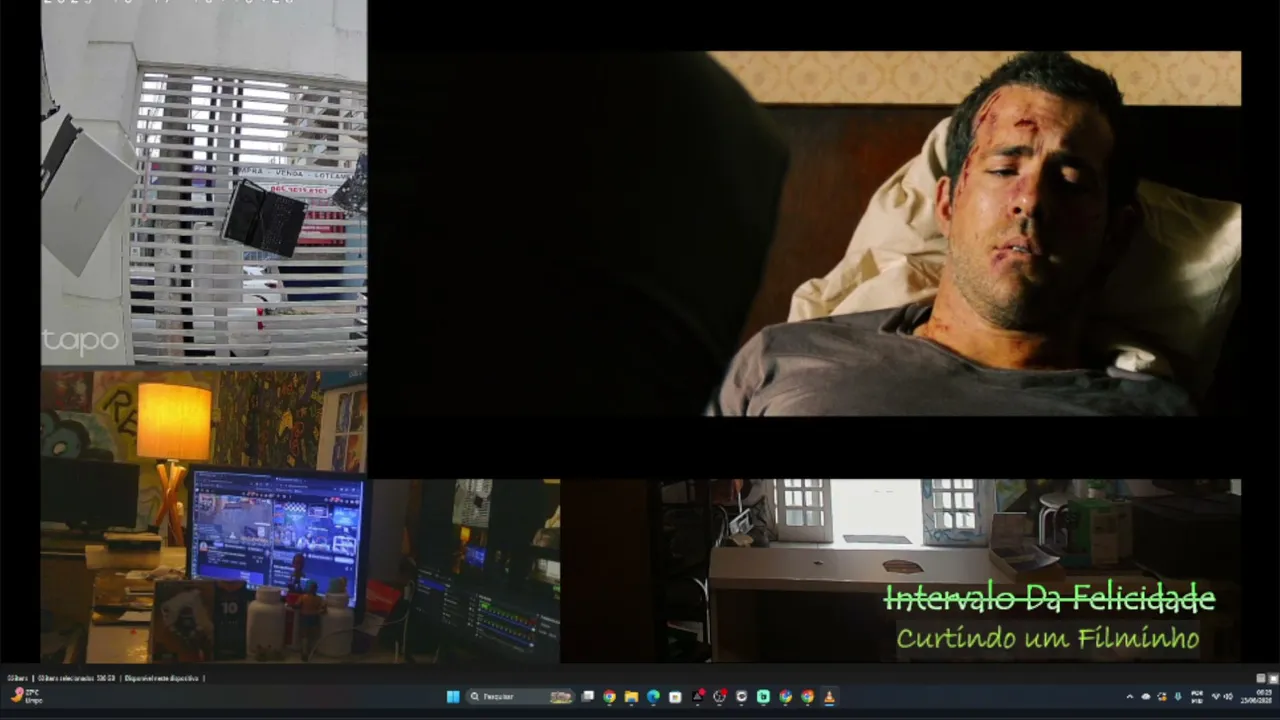Open the network tray icon
1280x720 pixels.
click(1216, 696)
